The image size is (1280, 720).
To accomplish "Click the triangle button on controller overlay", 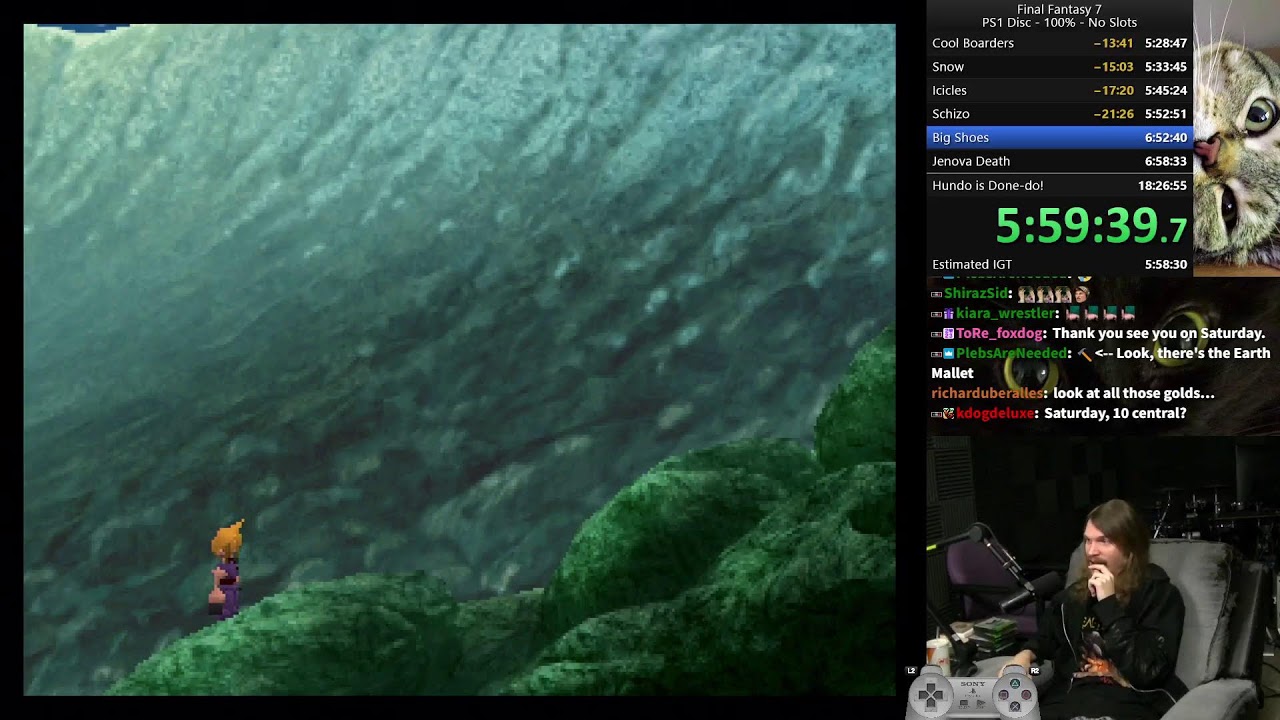I will (x=1015, y=683).
